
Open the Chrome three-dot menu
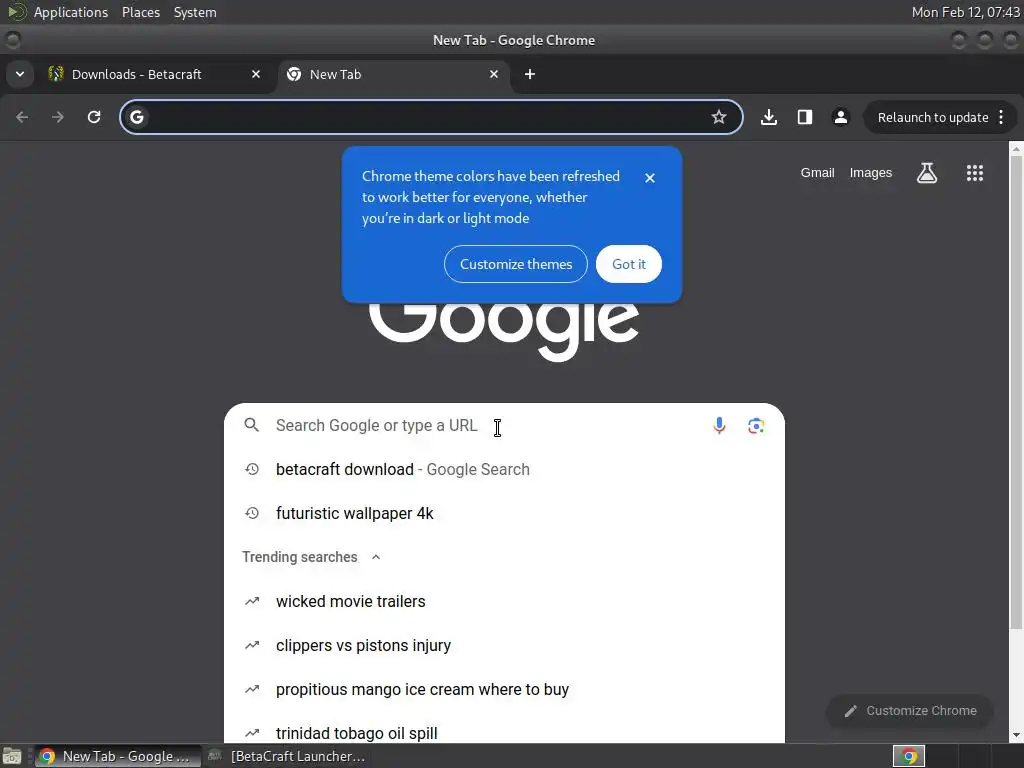(1001, 117)
